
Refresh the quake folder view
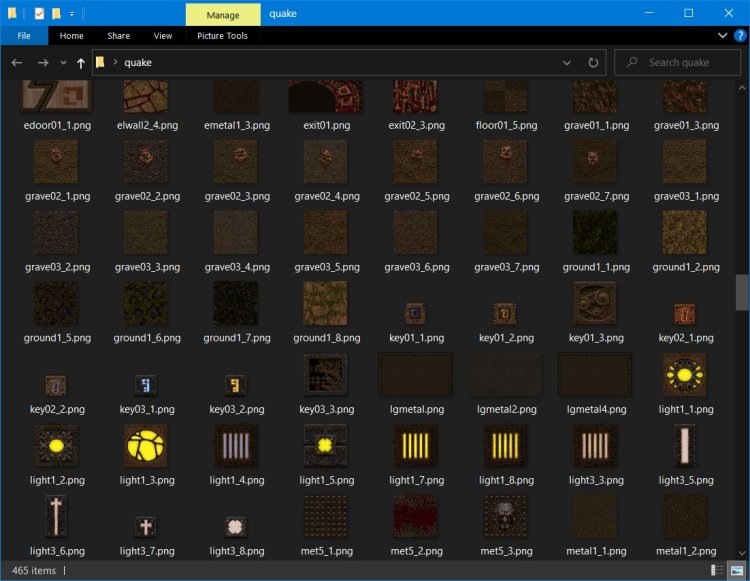point(593,62)
